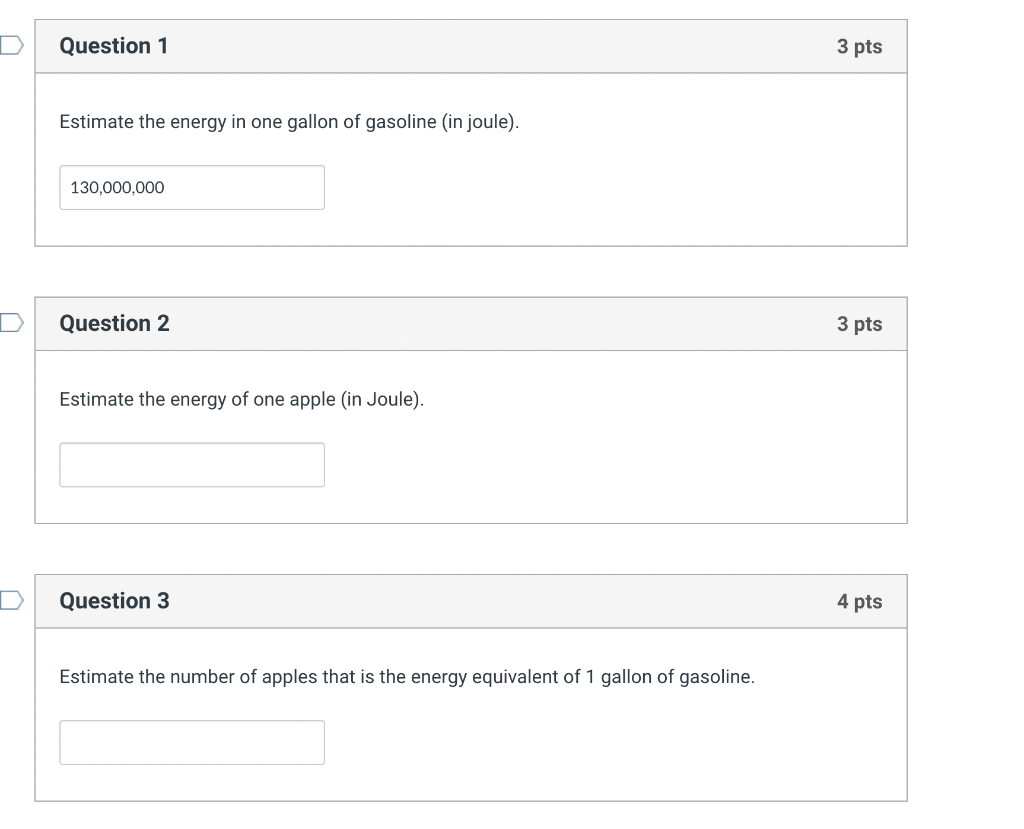1024x829 pixels.
Task: Click the word "apples" in Question 3's prompt
Action: point(290,677)
